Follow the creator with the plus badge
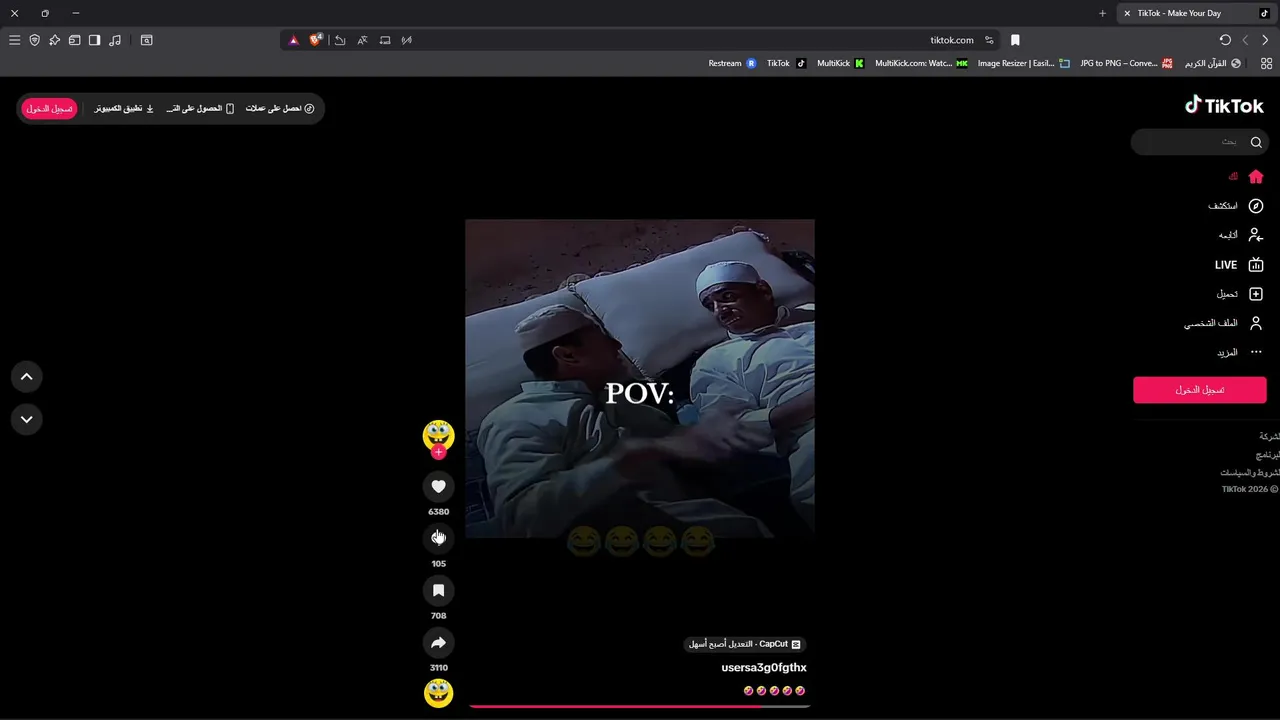The width and height of the screenshot is (1280, 720). [x=438, y=452]
